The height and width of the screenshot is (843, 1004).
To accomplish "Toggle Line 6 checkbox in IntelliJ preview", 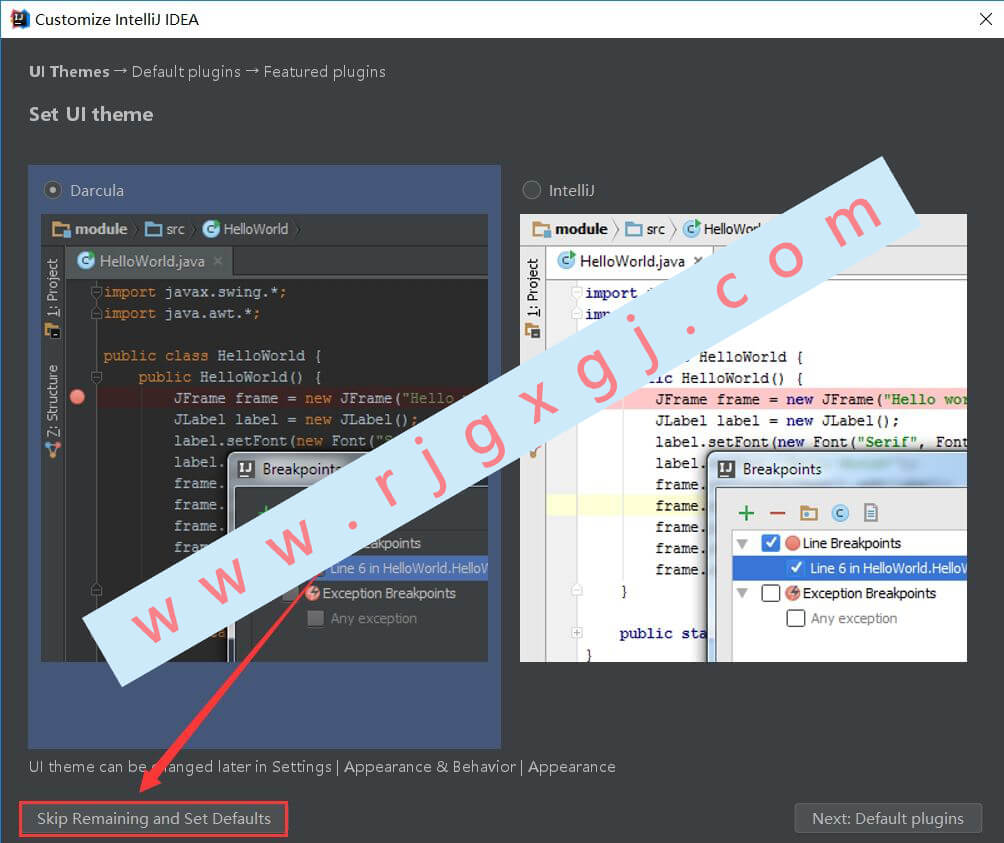I will coord(796,568).
